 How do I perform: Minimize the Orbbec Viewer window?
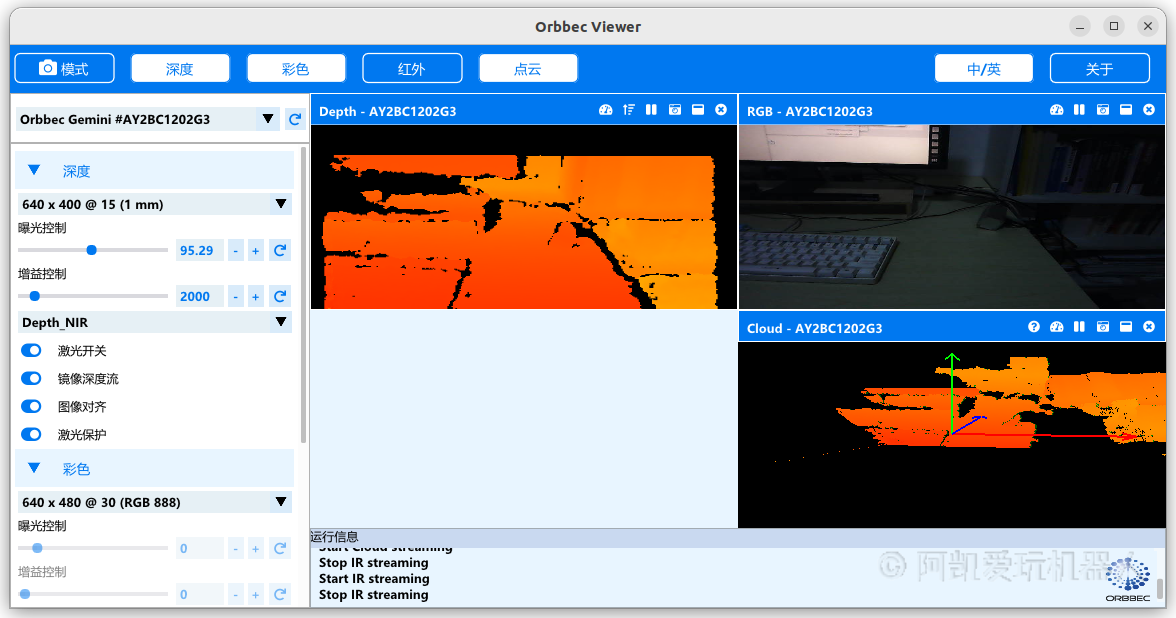1080,26
